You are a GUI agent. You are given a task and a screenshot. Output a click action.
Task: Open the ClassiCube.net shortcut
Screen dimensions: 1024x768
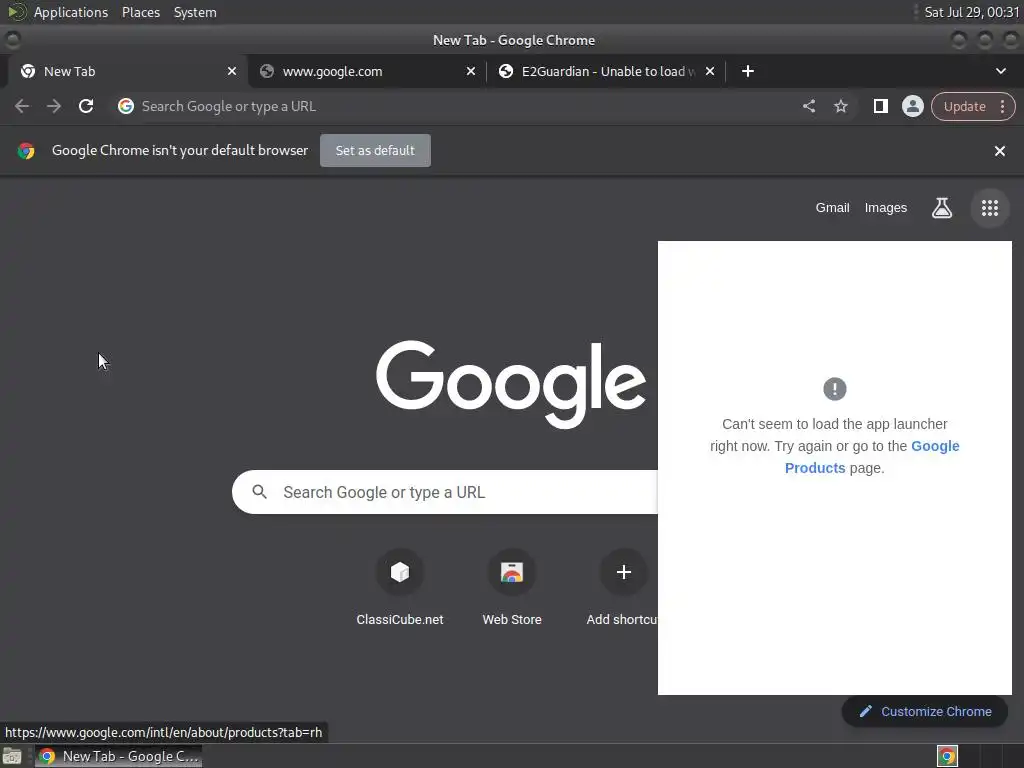(400, 587)
